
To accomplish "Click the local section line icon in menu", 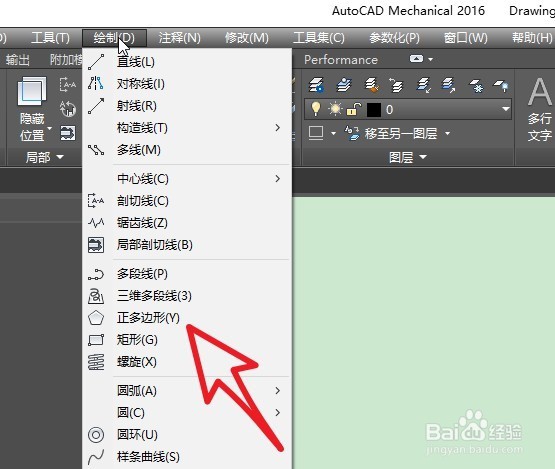I will (96, 245).
